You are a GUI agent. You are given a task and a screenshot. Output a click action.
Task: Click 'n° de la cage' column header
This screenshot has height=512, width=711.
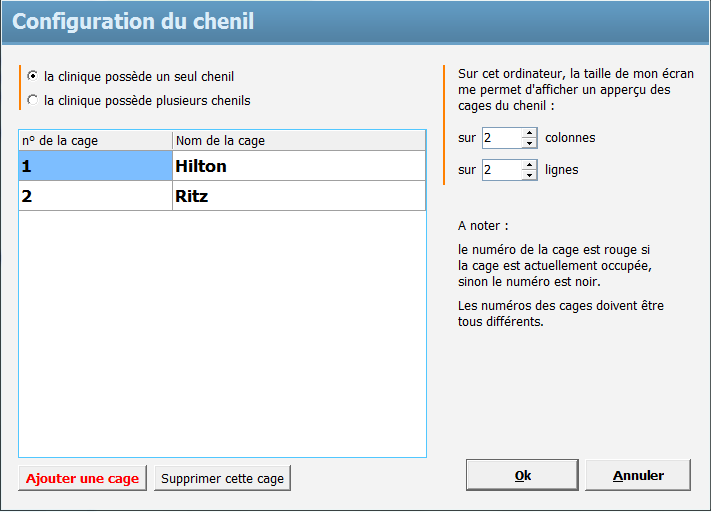pos(95,141)
